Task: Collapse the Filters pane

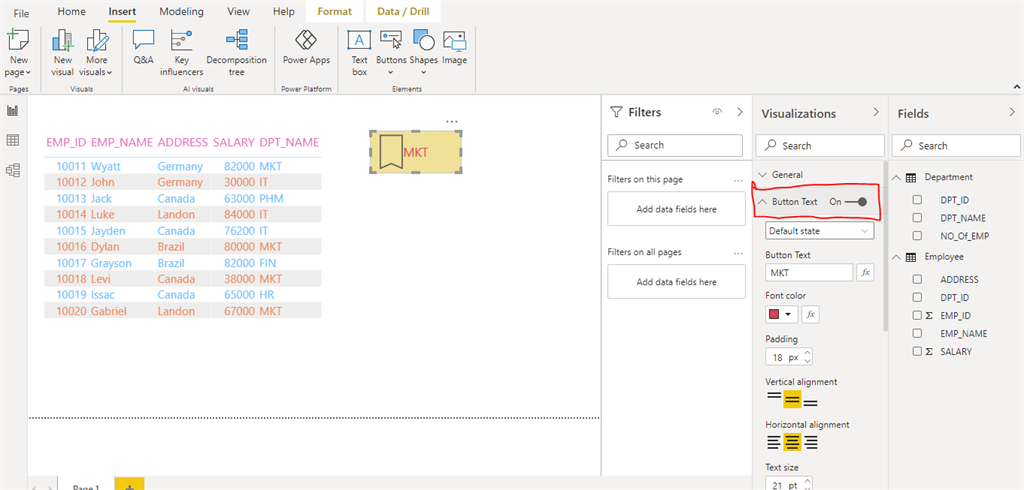Action: (740, 112)
